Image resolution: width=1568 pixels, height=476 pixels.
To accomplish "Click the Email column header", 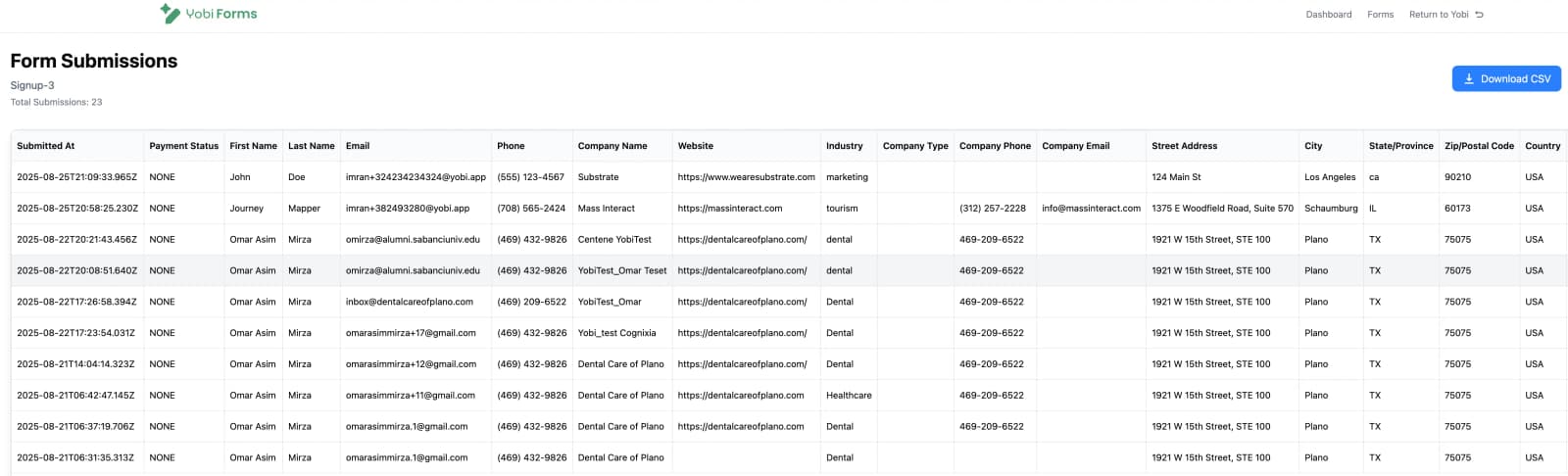I will (358, 146).
